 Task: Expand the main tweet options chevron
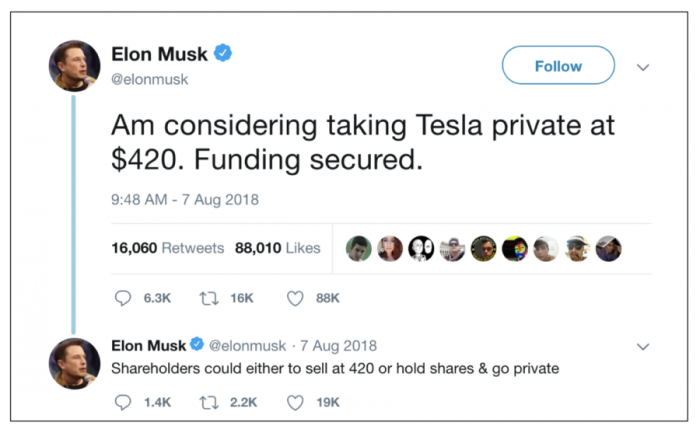[643, 67]
